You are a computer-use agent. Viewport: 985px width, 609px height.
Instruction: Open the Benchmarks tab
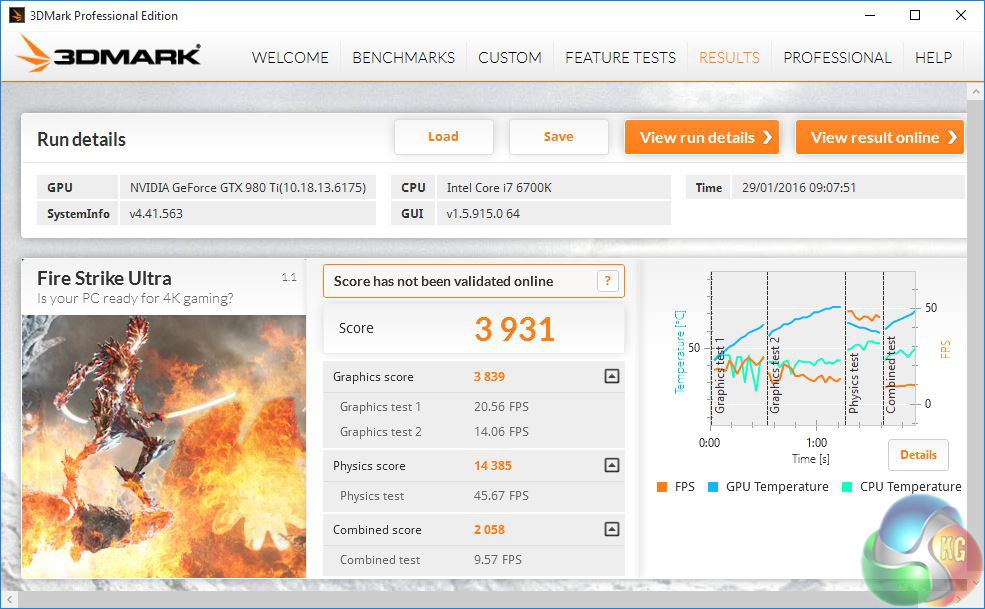click(x=403, y=57)
